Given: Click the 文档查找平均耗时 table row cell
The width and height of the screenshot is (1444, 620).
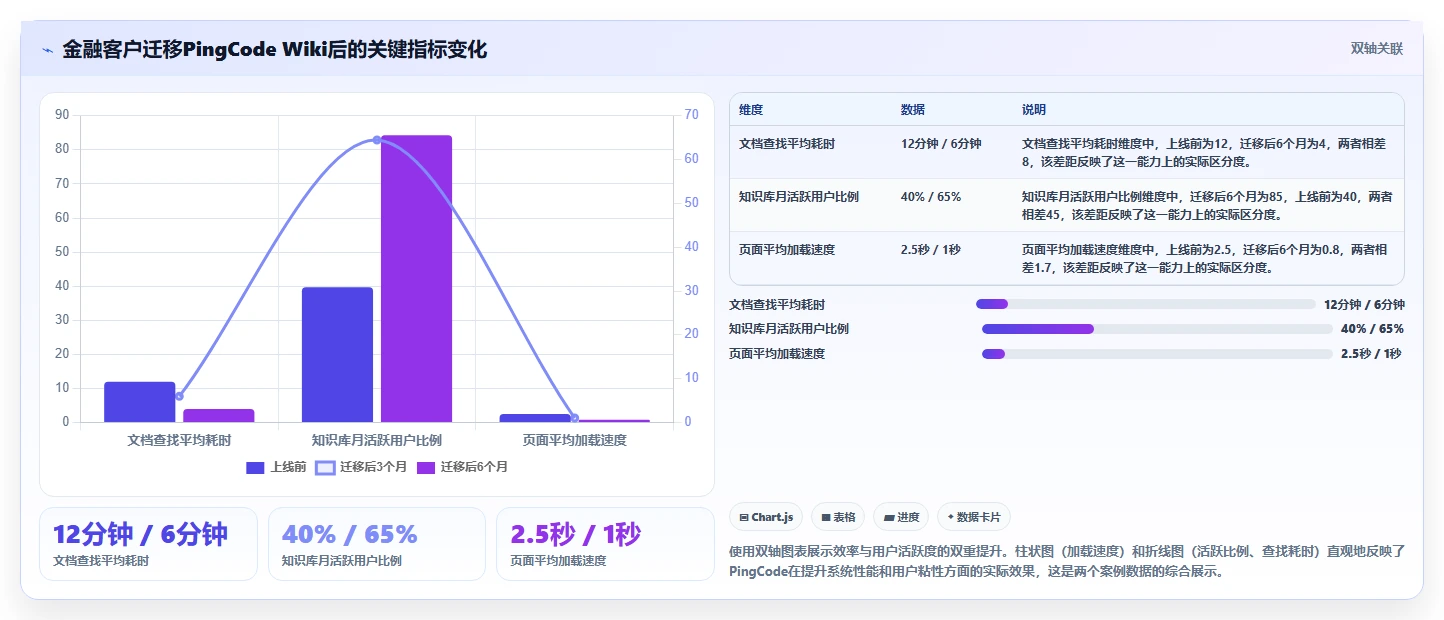Looking at the screenshot, I should (787, 144).
